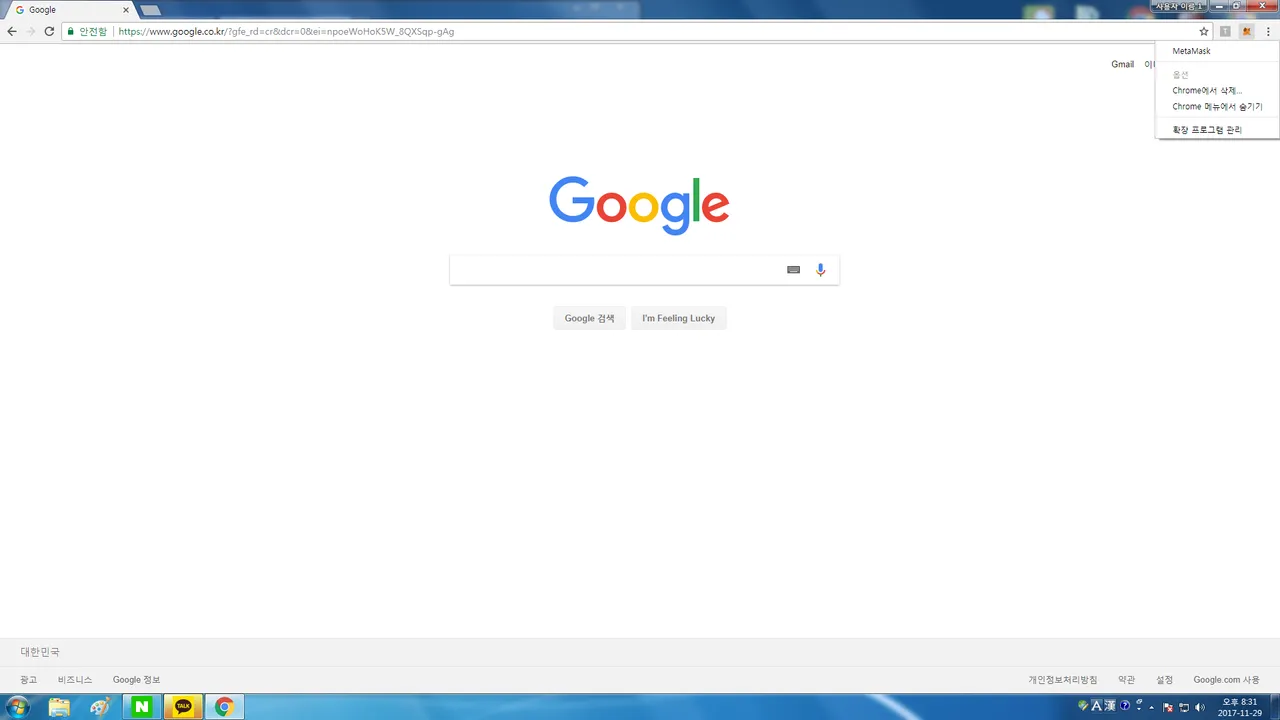Click the grey T extension icon
The height and width of the screenshot is (720, 1280).
point(1225,31)
